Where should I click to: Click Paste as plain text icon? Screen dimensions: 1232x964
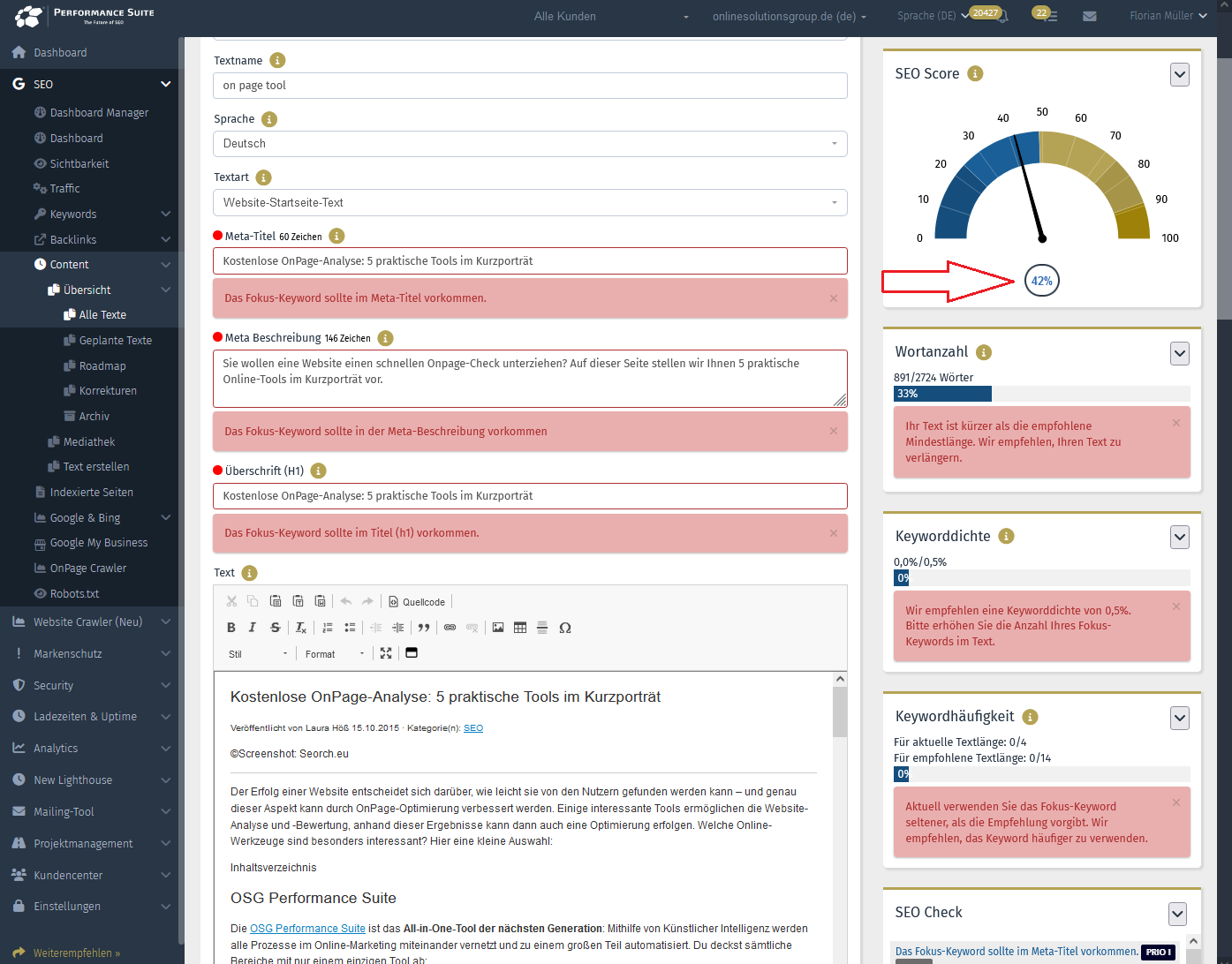[x=298, y=601]
